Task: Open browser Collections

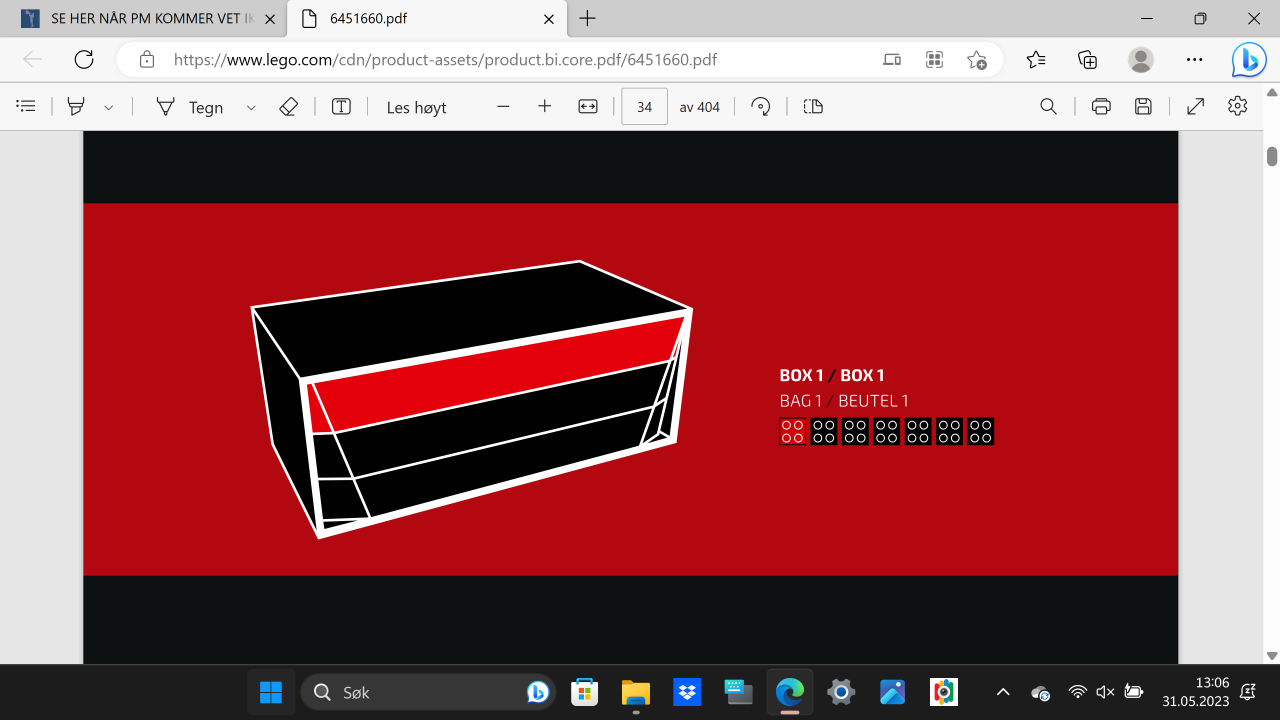Action: [x=1088, y=59]
